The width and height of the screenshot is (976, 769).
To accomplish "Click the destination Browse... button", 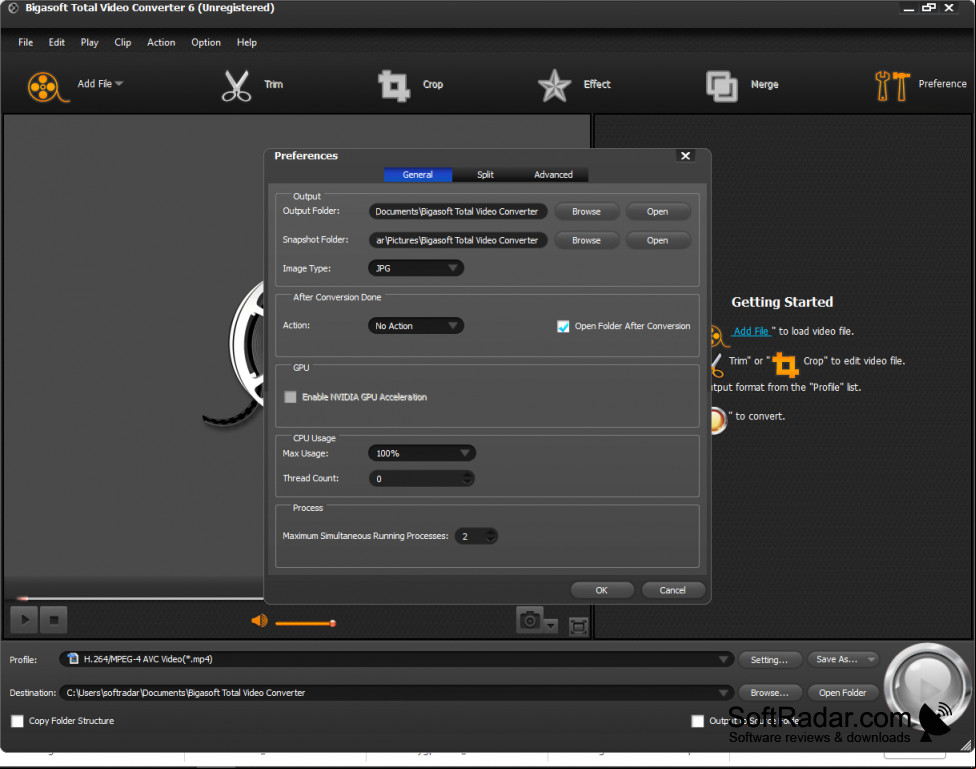I will 769,692.
